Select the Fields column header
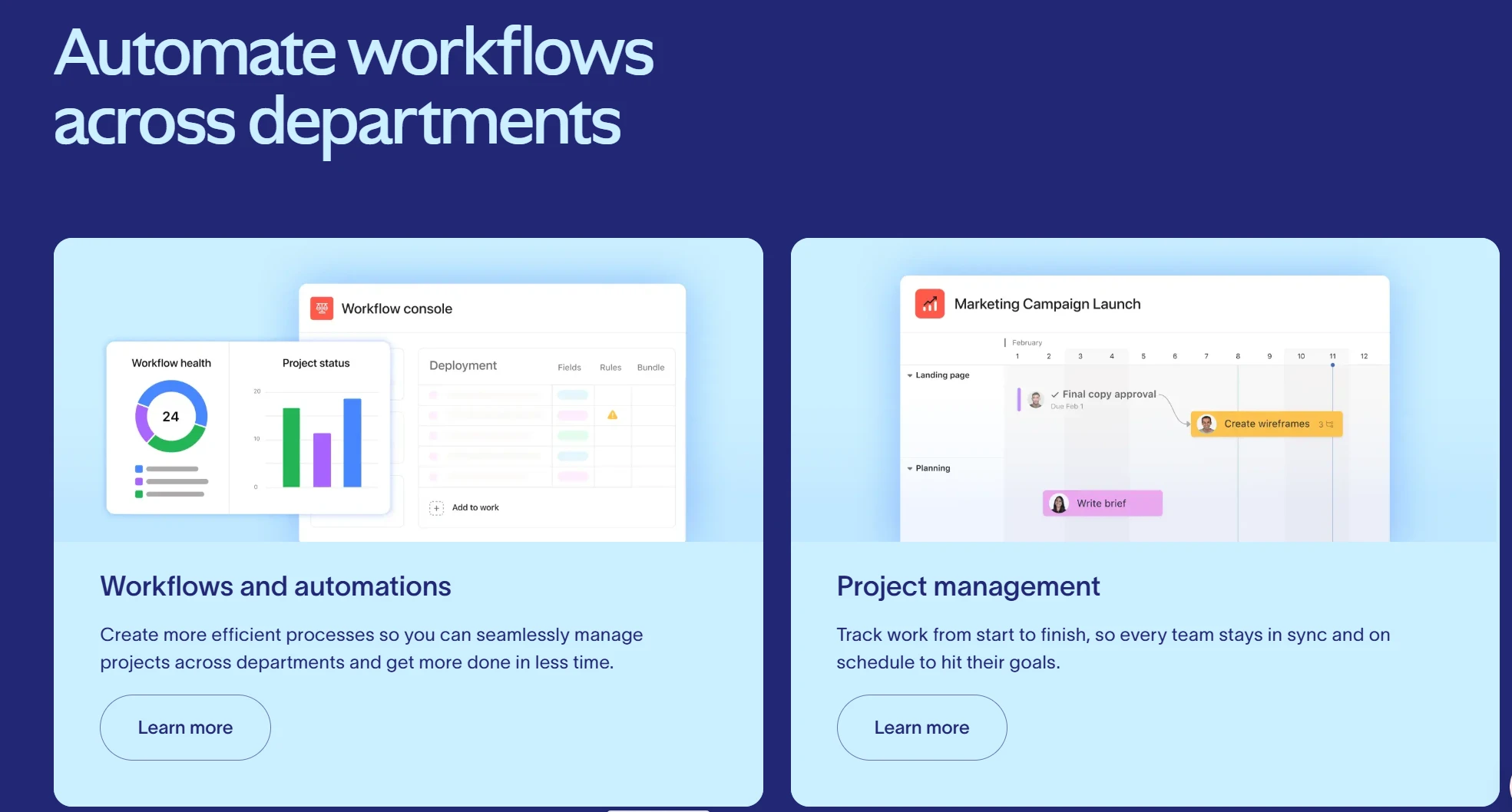Screen dimensions: 1512x812 point(569,368)
